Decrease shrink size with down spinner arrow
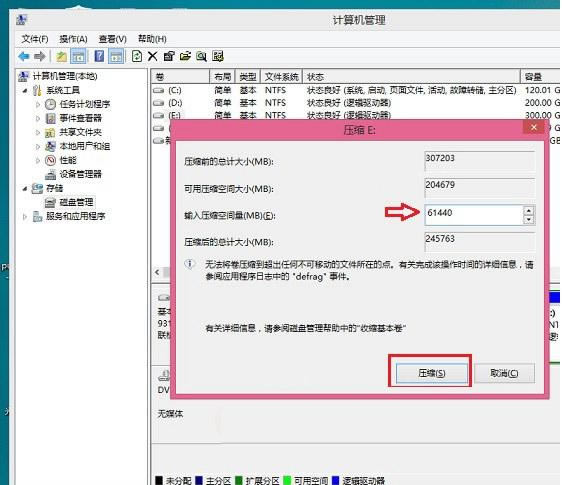The width and height of the screenshot is (562, 485). point(529,219)
